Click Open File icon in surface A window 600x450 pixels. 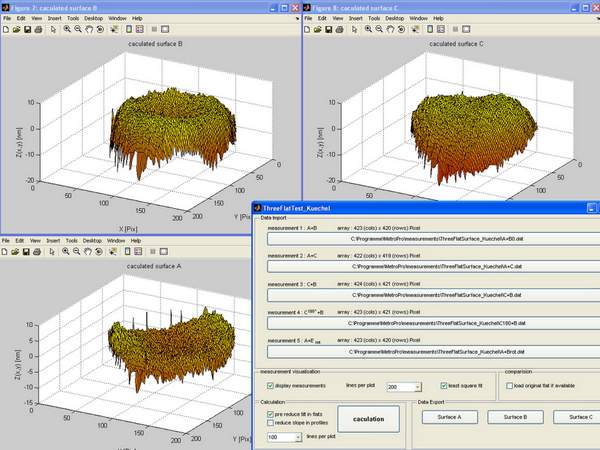pos(15,252)
